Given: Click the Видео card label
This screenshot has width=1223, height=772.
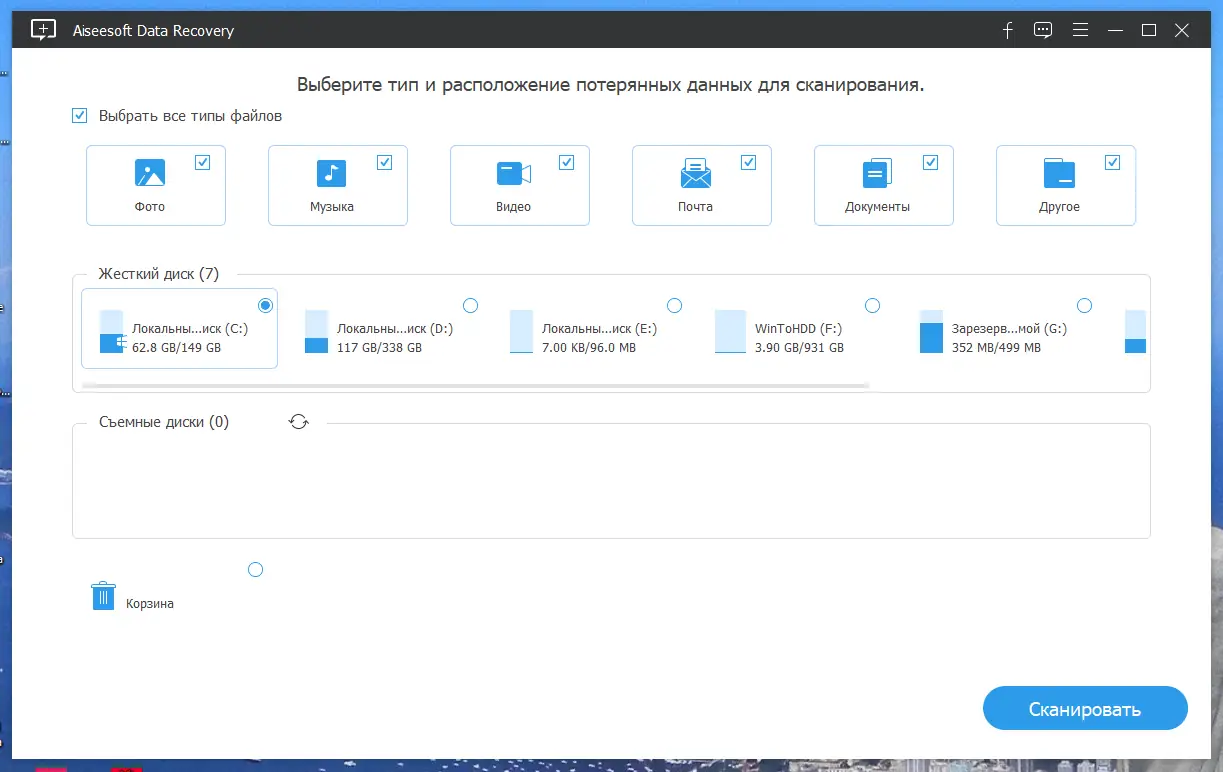Looking at the screenshot, I should point(514,207).
